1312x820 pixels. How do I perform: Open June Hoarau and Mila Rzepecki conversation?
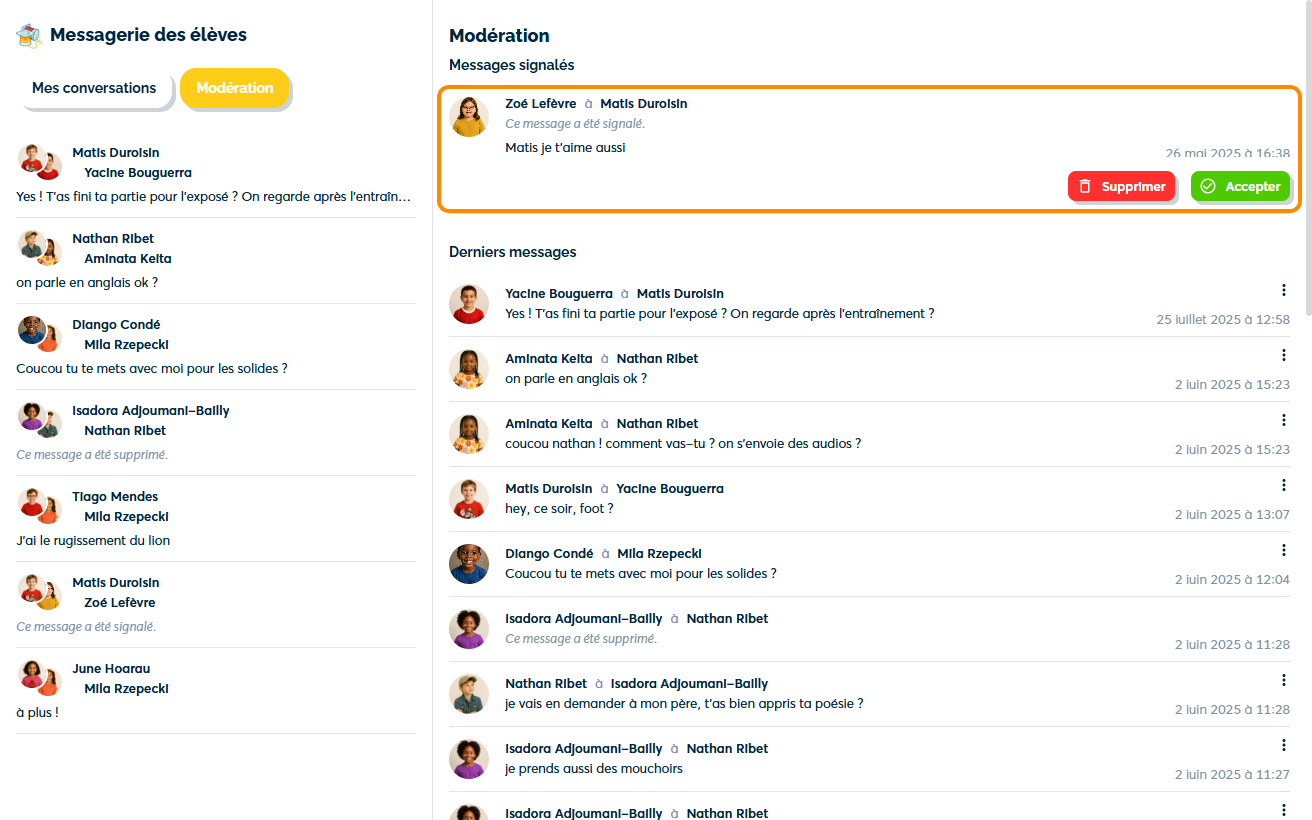(x=215, y=691)
